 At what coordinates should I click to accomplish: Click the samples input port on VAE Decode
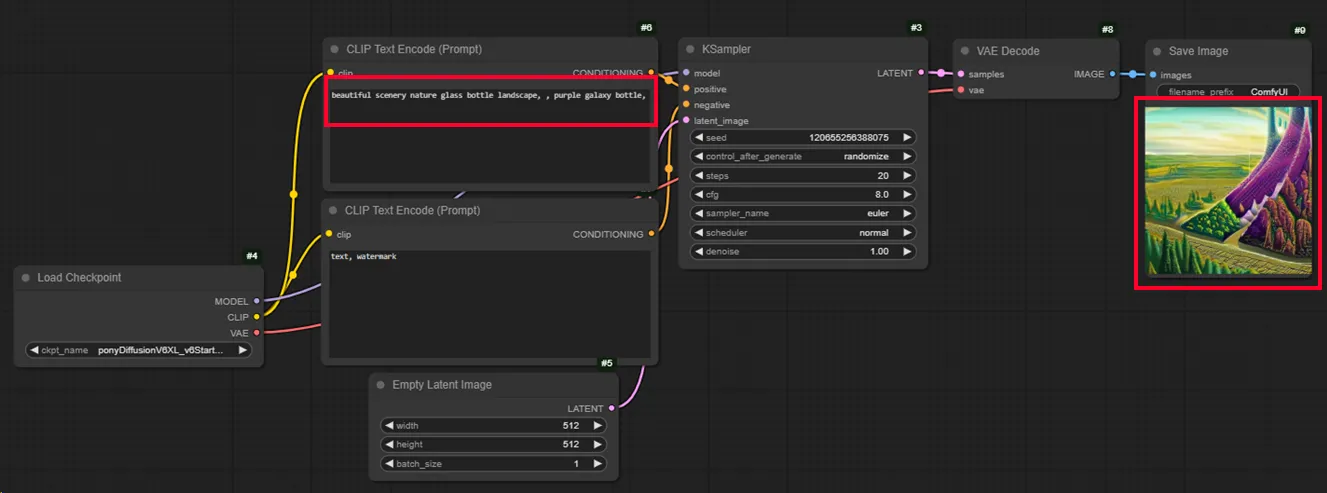961,74
